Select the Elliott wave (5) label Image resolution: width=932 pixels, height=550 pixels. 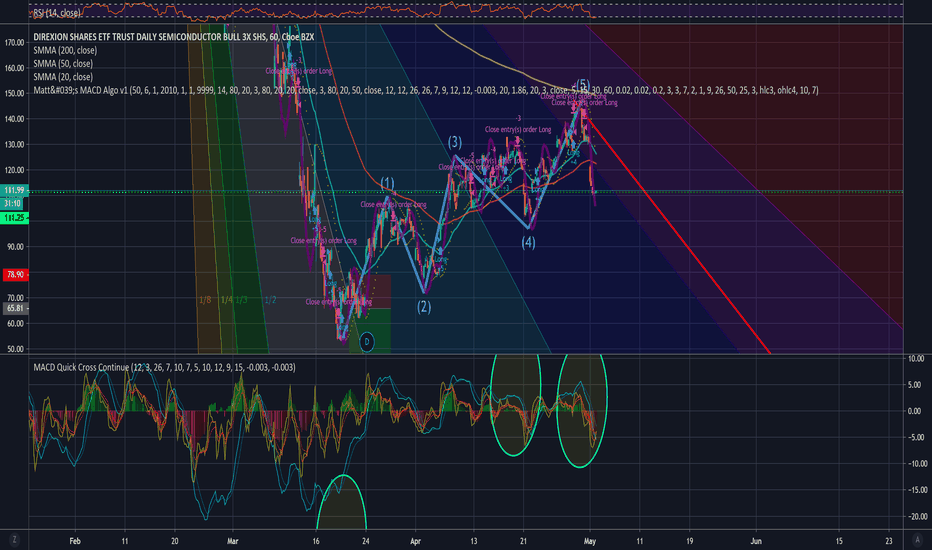[x=582, y=84]
